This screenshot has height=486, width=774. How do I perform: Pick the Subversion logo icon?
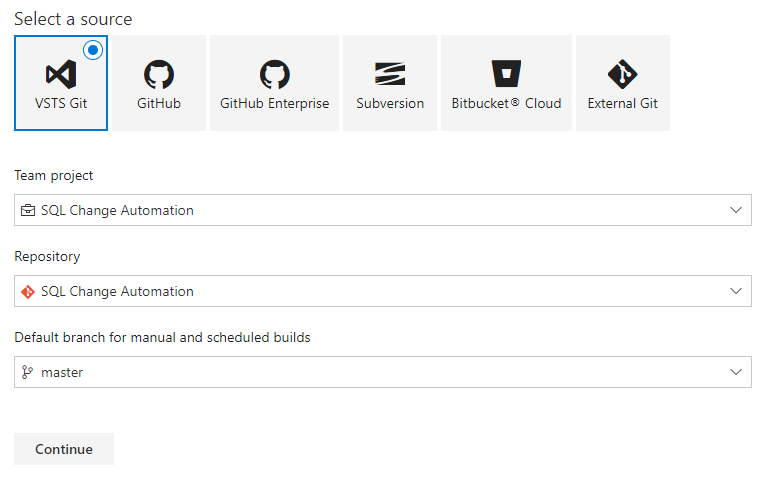(x=390, y=74)
